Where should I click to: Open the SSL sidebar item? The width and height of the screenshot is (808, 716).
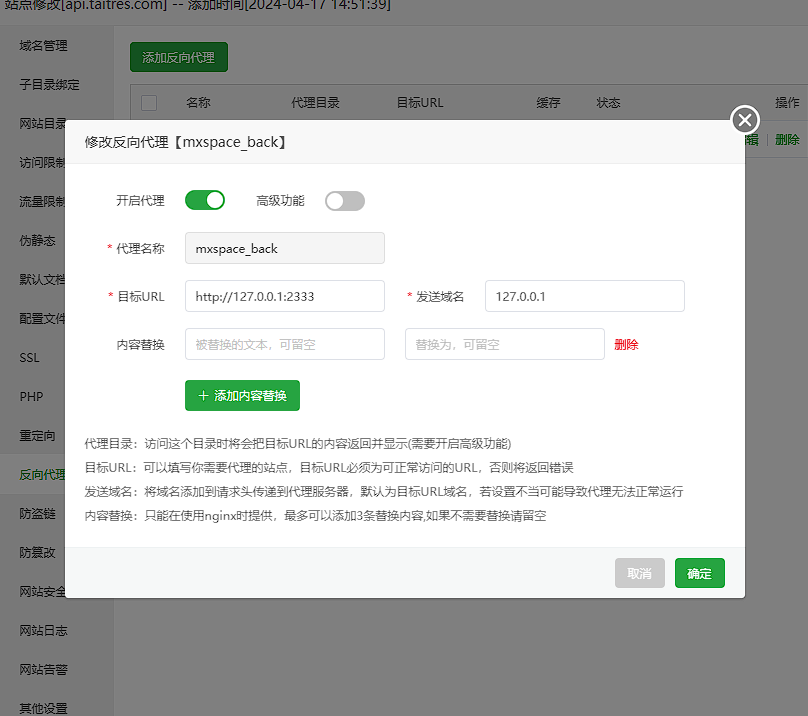click(29, 358)
